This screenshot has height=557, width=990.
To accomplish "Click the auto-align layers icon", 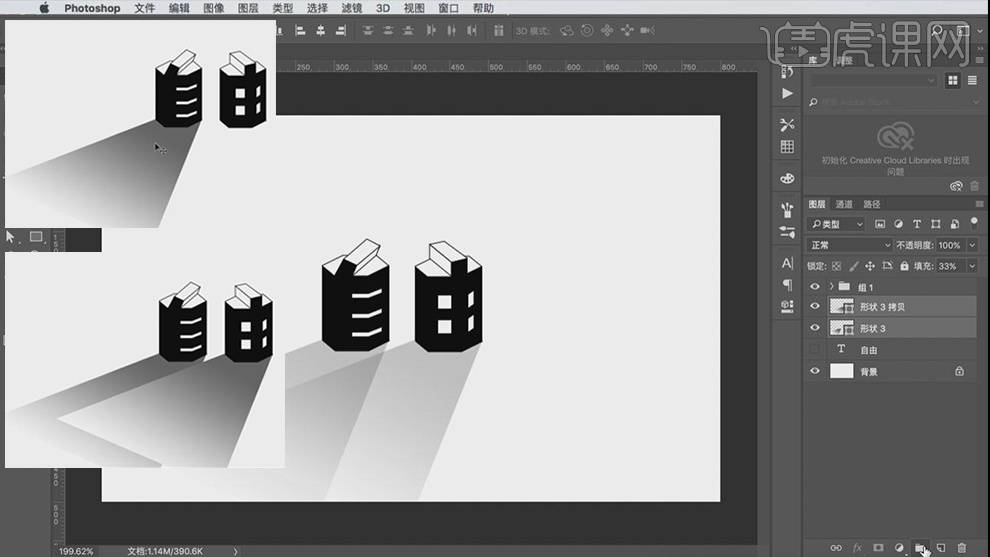I will pos(498,30).
